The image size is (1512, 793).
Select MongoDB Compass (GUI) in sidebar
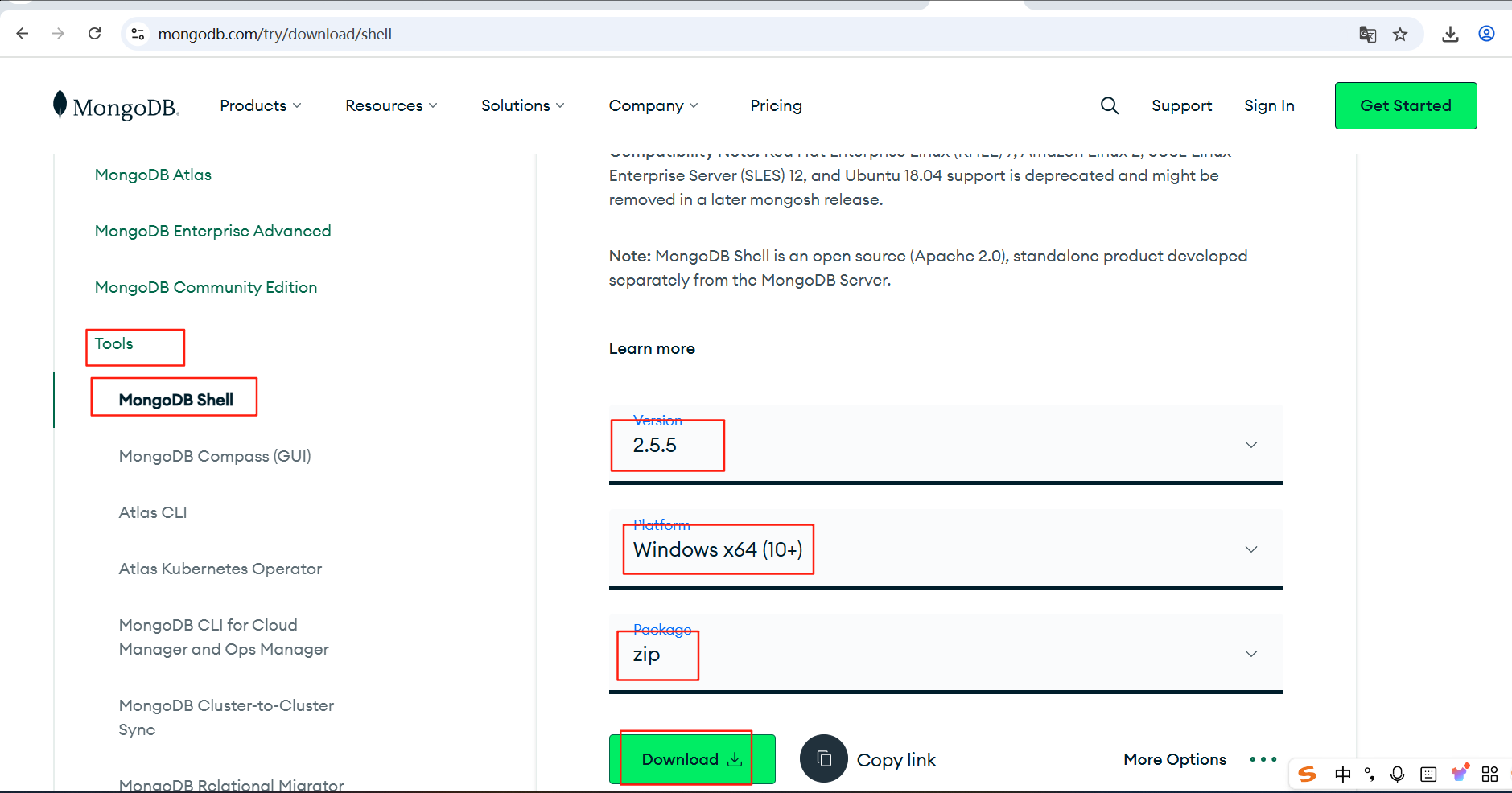(x=215, y=456)
